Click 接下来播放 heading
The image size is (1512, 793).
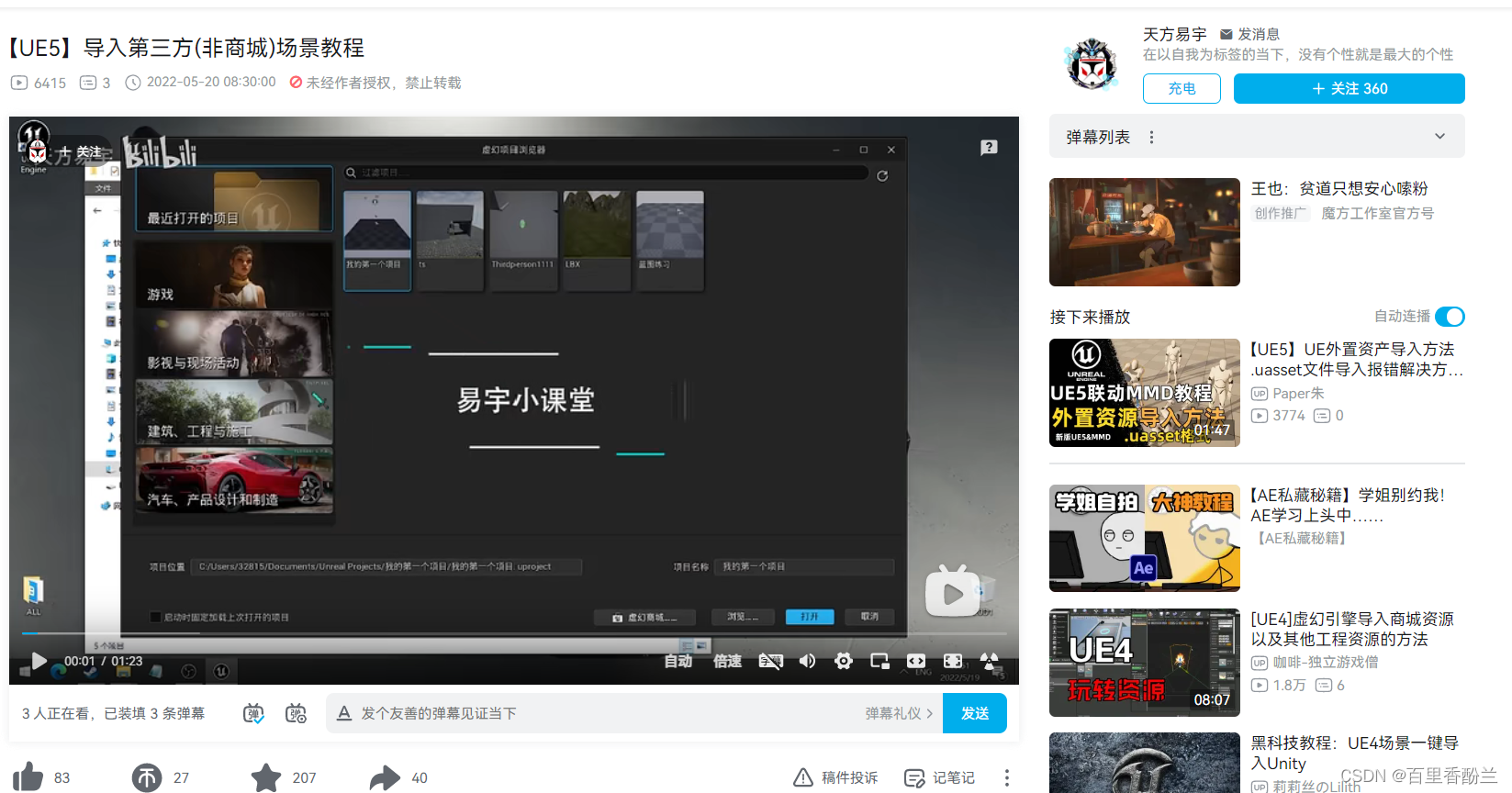pyautogui.click(x=1090, y=317)
